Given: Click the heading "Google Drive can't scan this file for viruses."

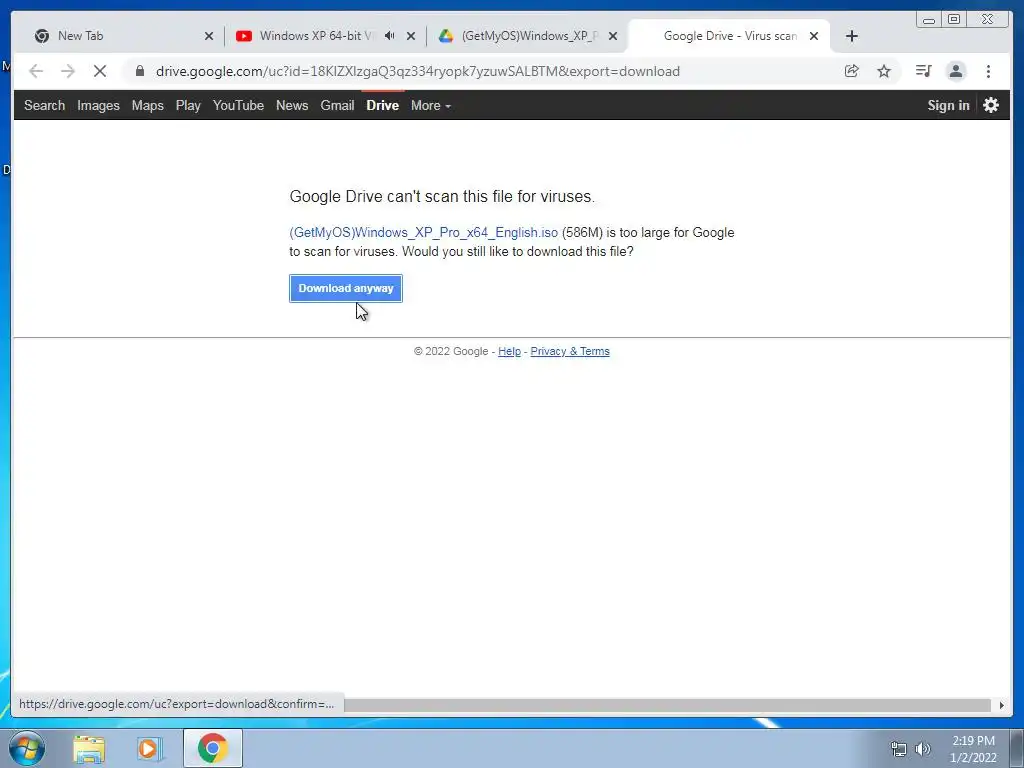Looking at the screenshot, I should (x=442, y=197).
